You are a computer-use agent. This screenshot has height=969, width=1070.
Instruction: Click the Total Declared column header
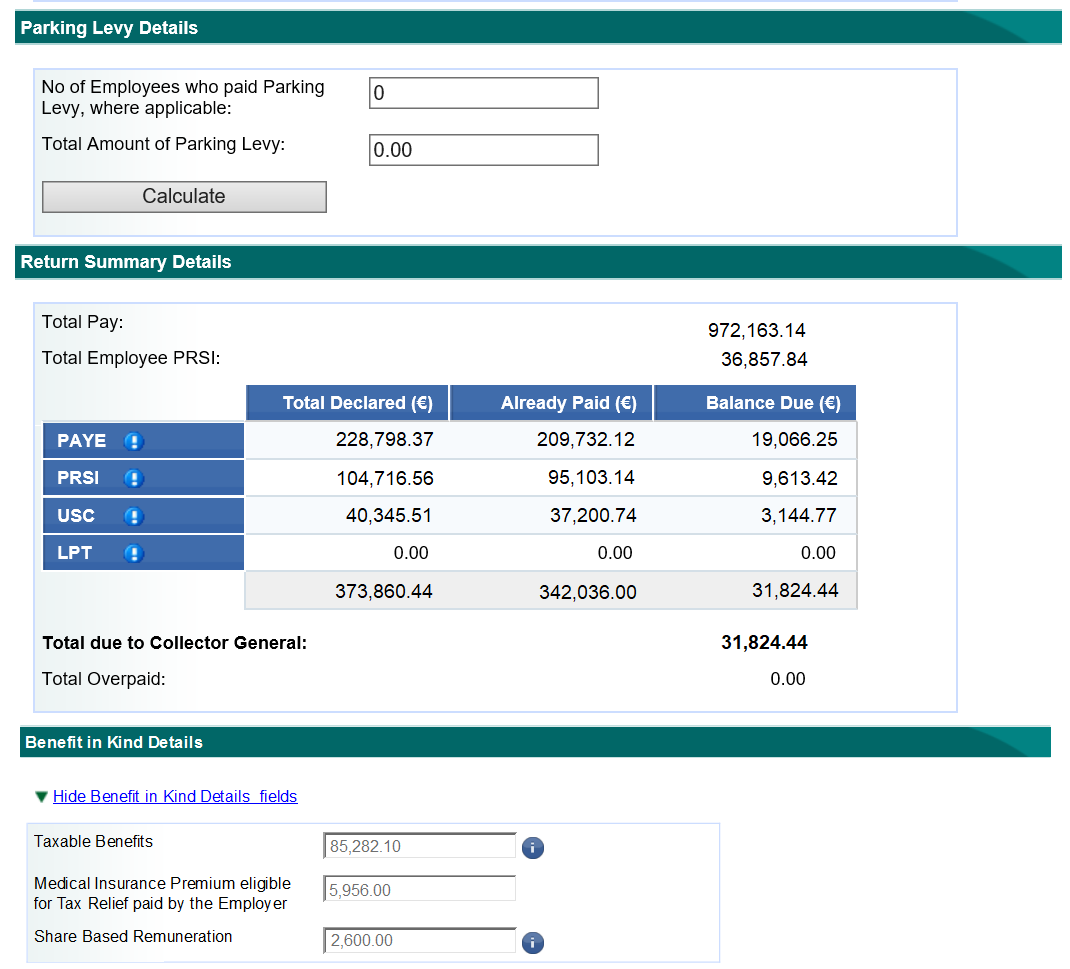click(347, 403)
